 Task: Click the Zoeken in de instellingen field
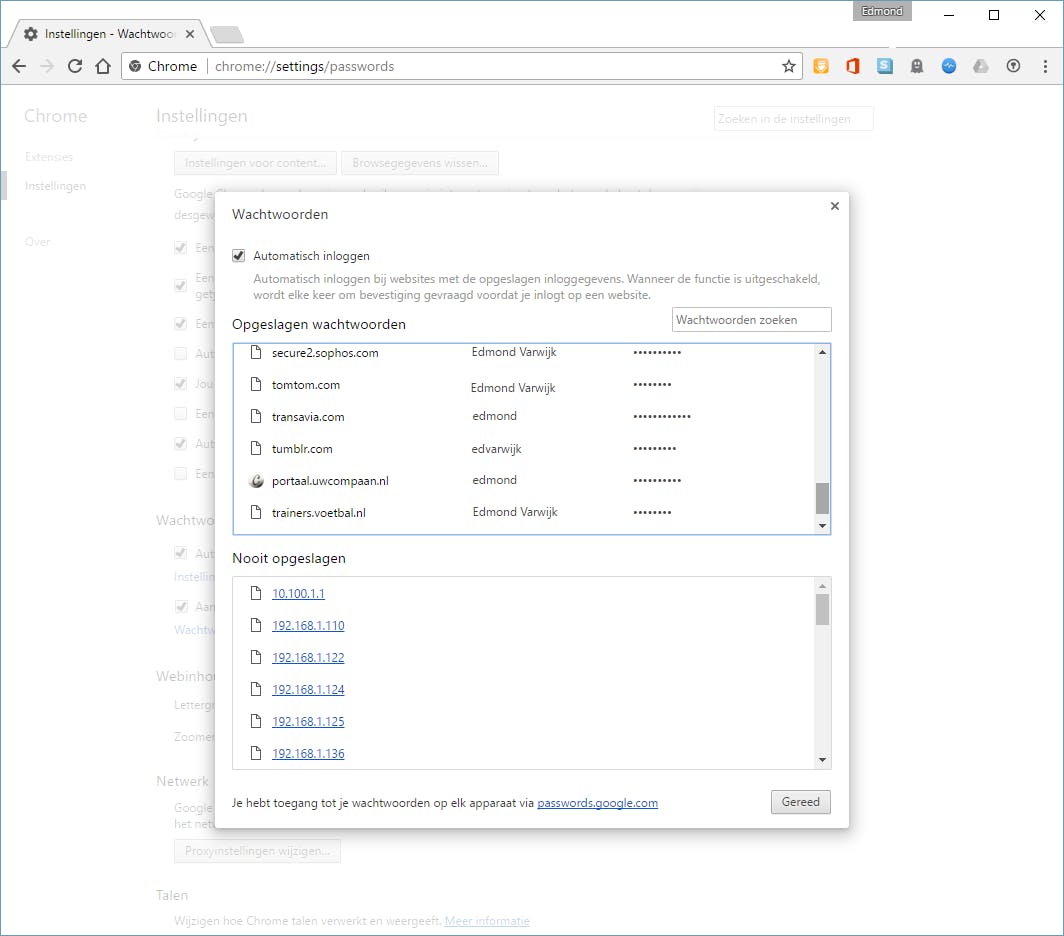point(793,119)
